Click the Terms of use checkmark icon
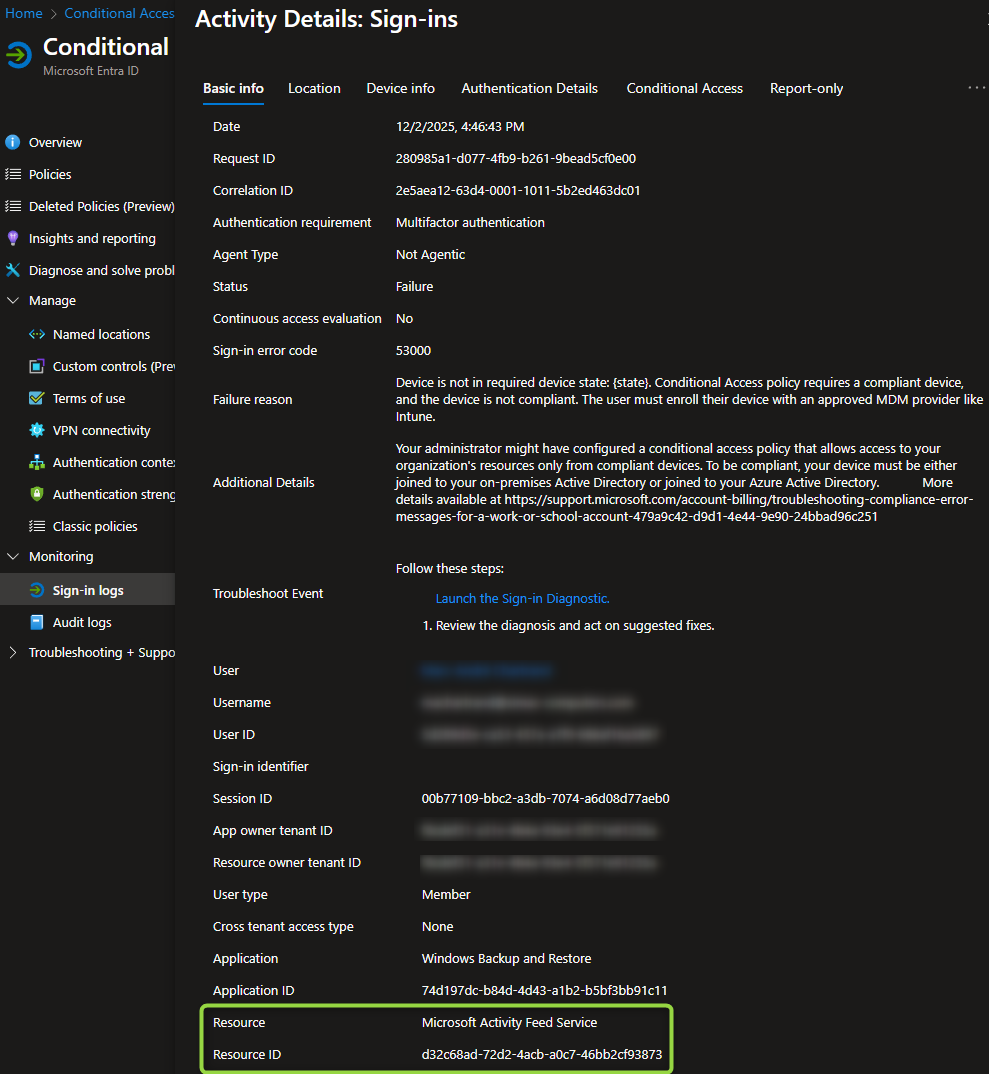The height and width of the screenshot is (1074, 989). coord(37,398)
